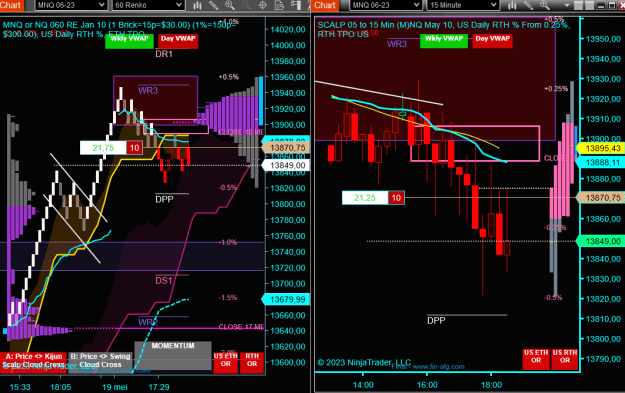Click DPP label on right chart
Viewport: 625px width, 393px height.
[436, 320]
